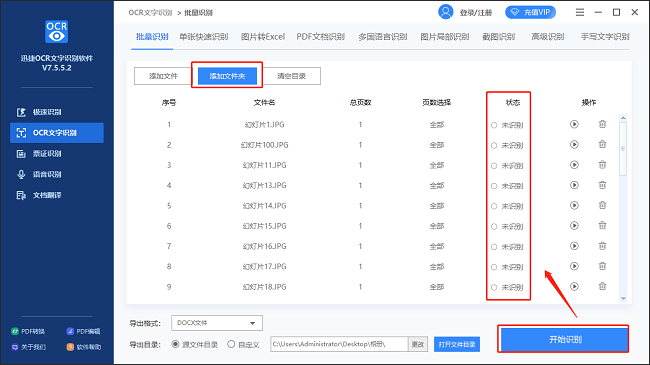Switch to 批量识别 tab
This screenshot has width=650, height=365.
152,37
